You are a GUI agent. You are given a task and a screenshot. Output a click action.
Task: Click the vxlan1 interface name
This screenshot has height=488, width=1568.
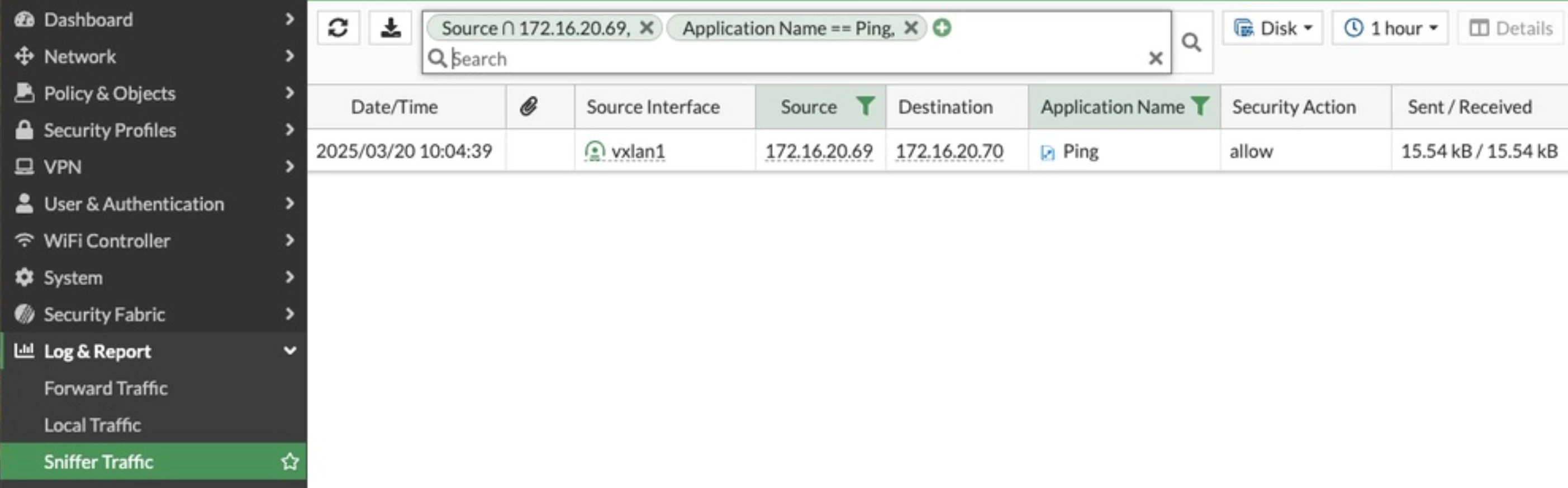pos(638,151)
